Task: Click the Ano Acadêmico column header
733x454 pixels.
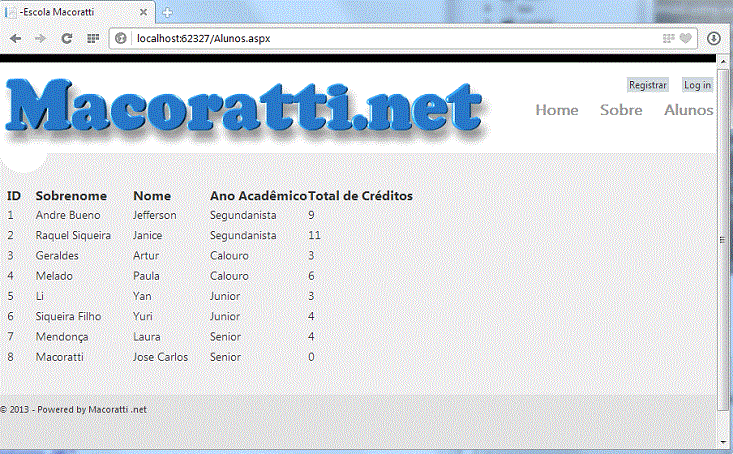Action: point(258,196)
